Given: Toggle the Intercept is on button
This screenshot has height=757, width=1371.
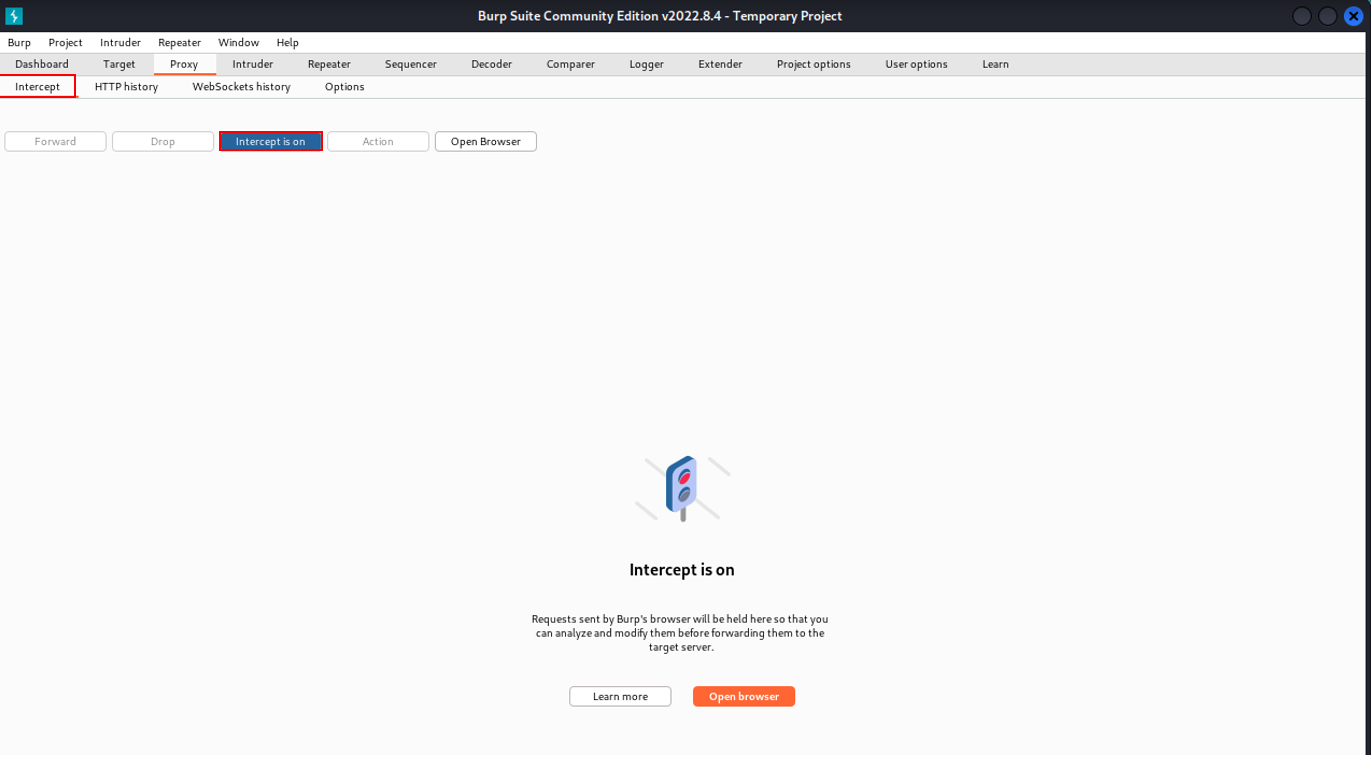Looking at the screenshot, I should pyautogui.click(x=271, y=142).
